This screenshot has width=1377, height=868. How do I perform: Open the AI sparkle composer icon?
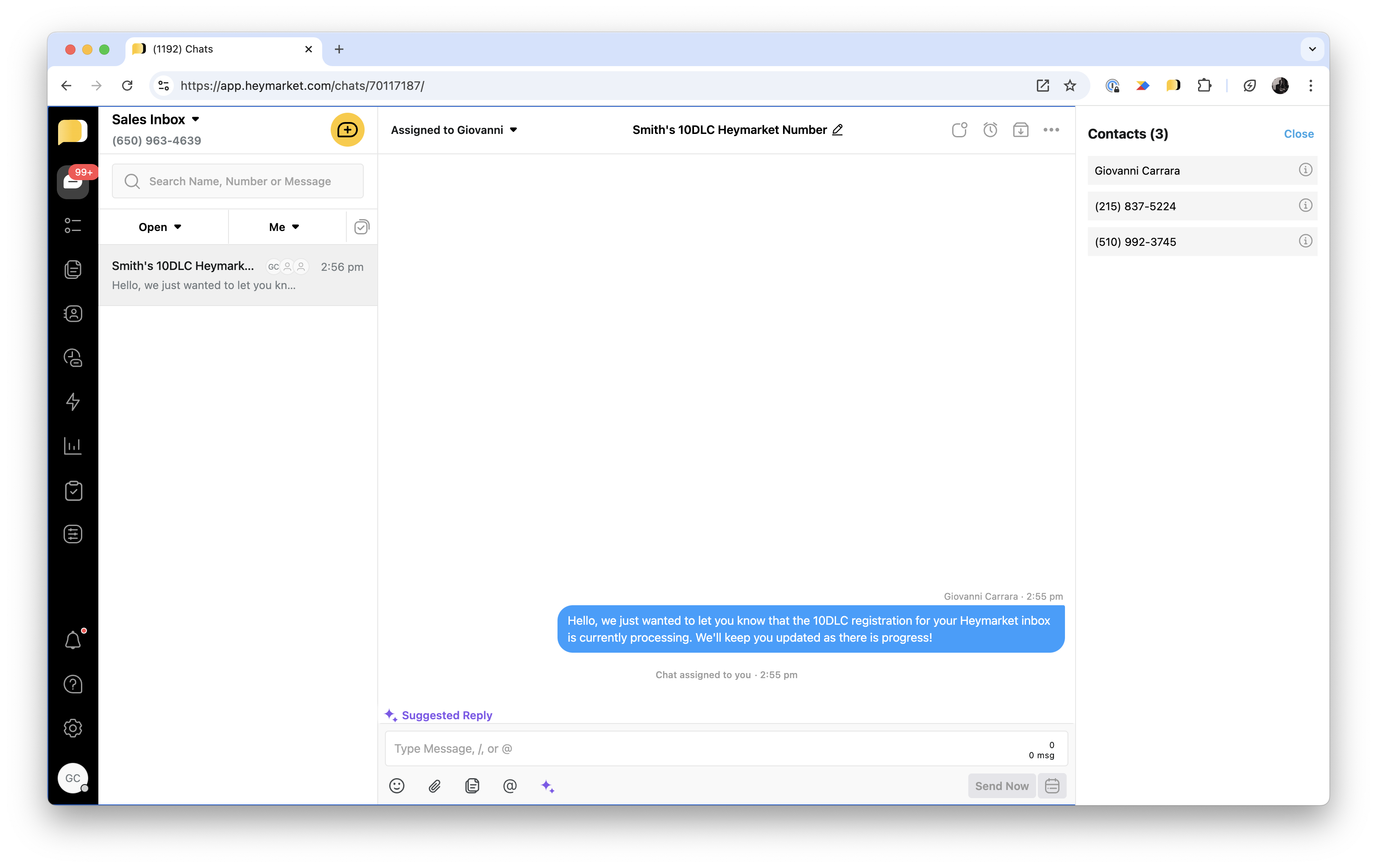coord(547,786)
